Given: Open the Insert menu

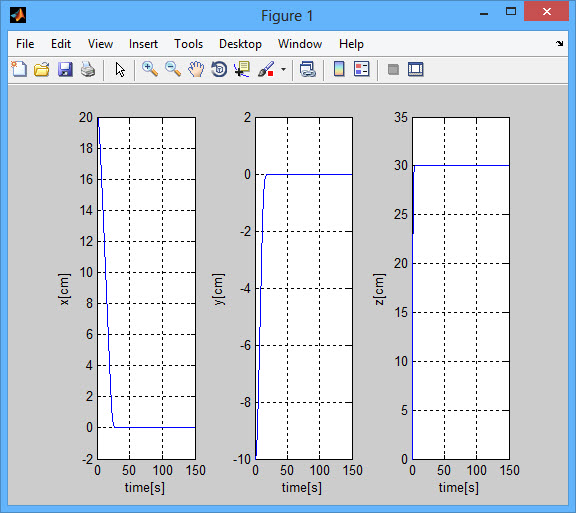Looking at the screenshot, I should click(143, 44).
